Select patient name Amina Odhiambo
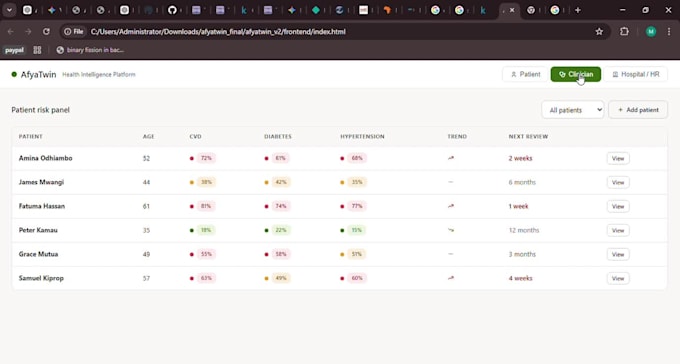The height and width of the screenshot is (364, 680). pyautogui.click(x=46, y=158)
